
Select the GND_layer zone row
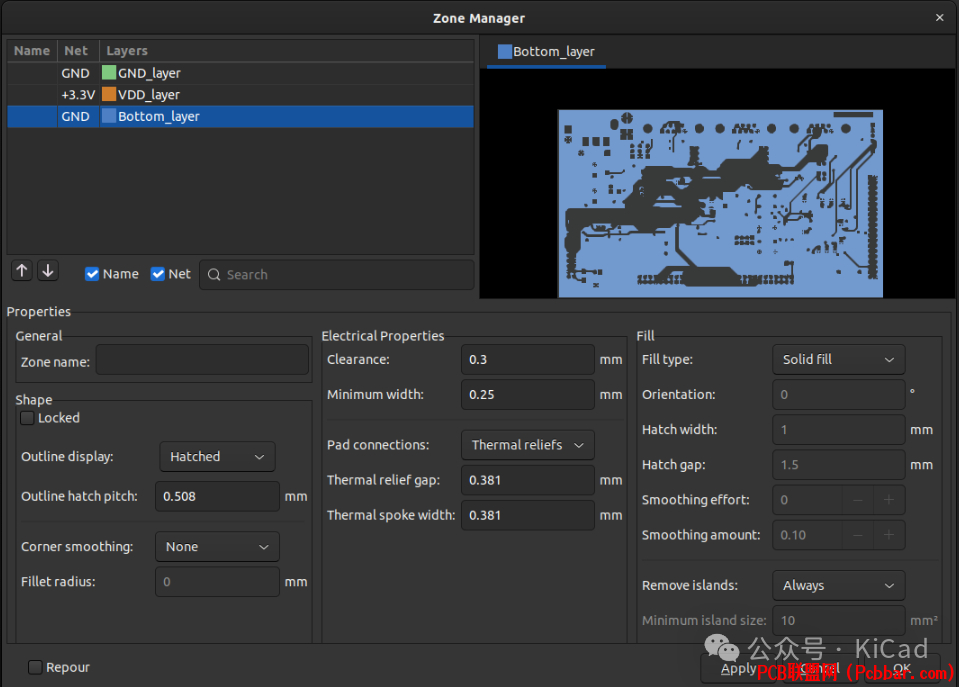(240, 73)
